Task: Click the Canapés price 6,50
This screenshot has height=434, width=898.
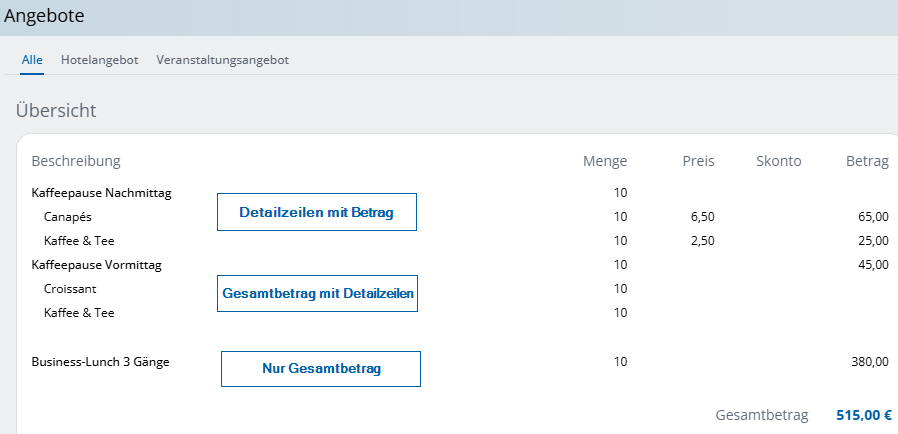Action: click(702, 217)
